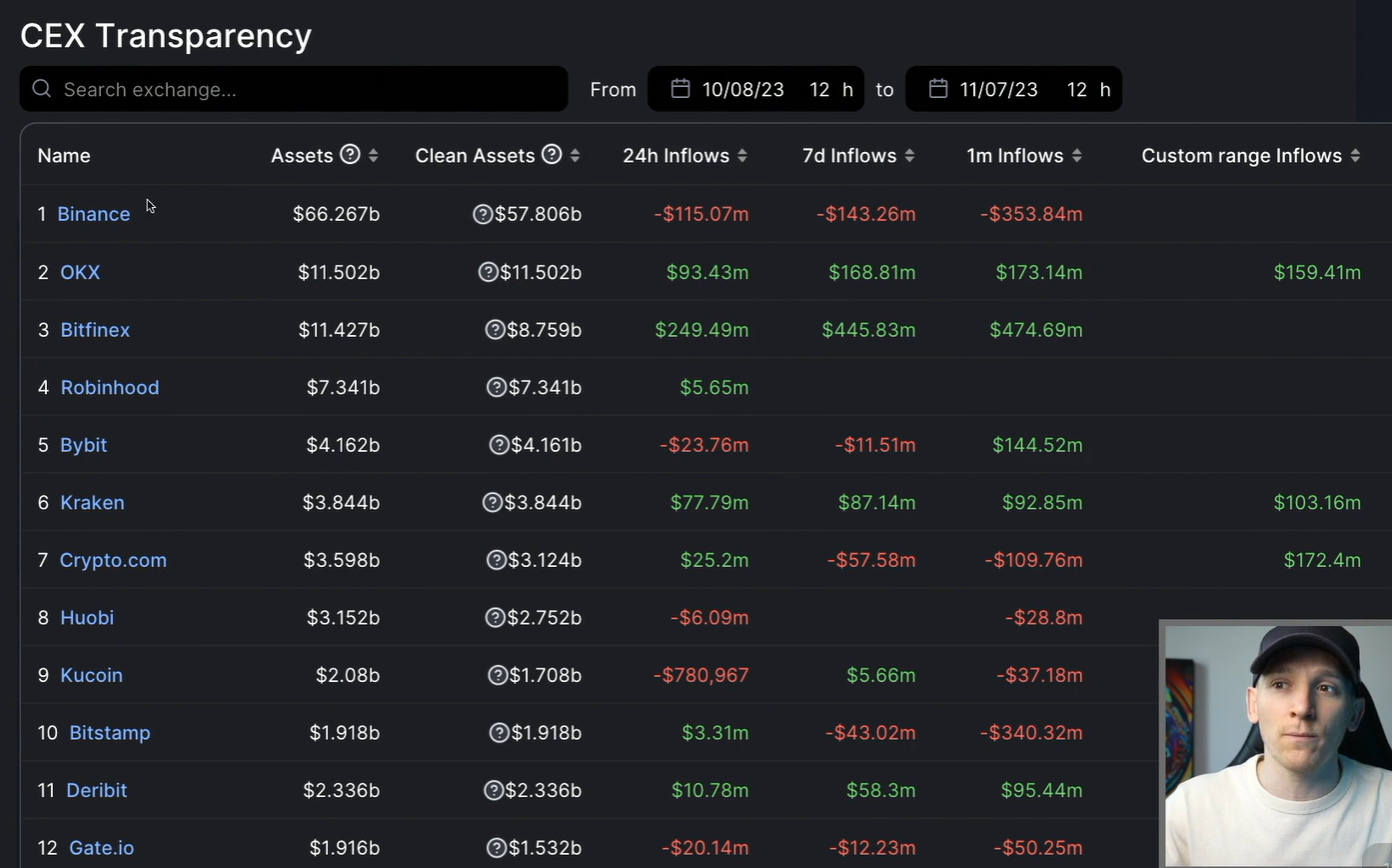Open the To date calendar icon

pyautogui.click(x=938, y=89)
